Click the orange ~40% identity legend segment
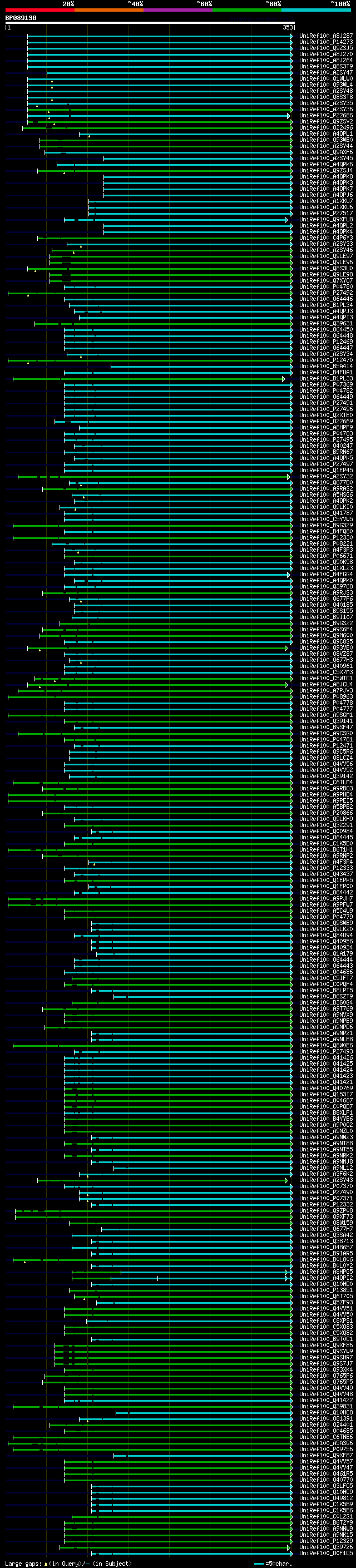This screenshot has height=1568, width=356. click(109, 10)
